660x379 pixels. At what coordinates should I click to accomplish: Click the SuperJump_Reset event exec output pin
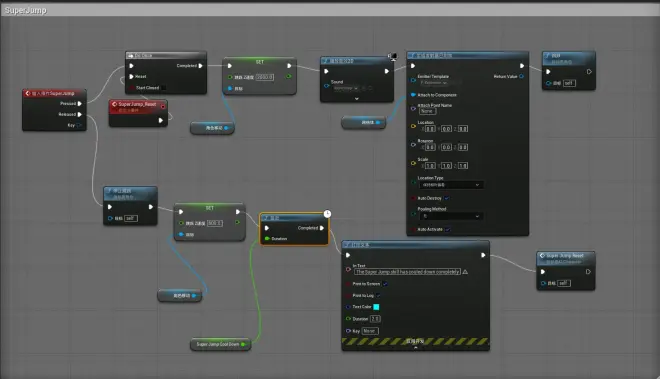(x=160, y=120)
